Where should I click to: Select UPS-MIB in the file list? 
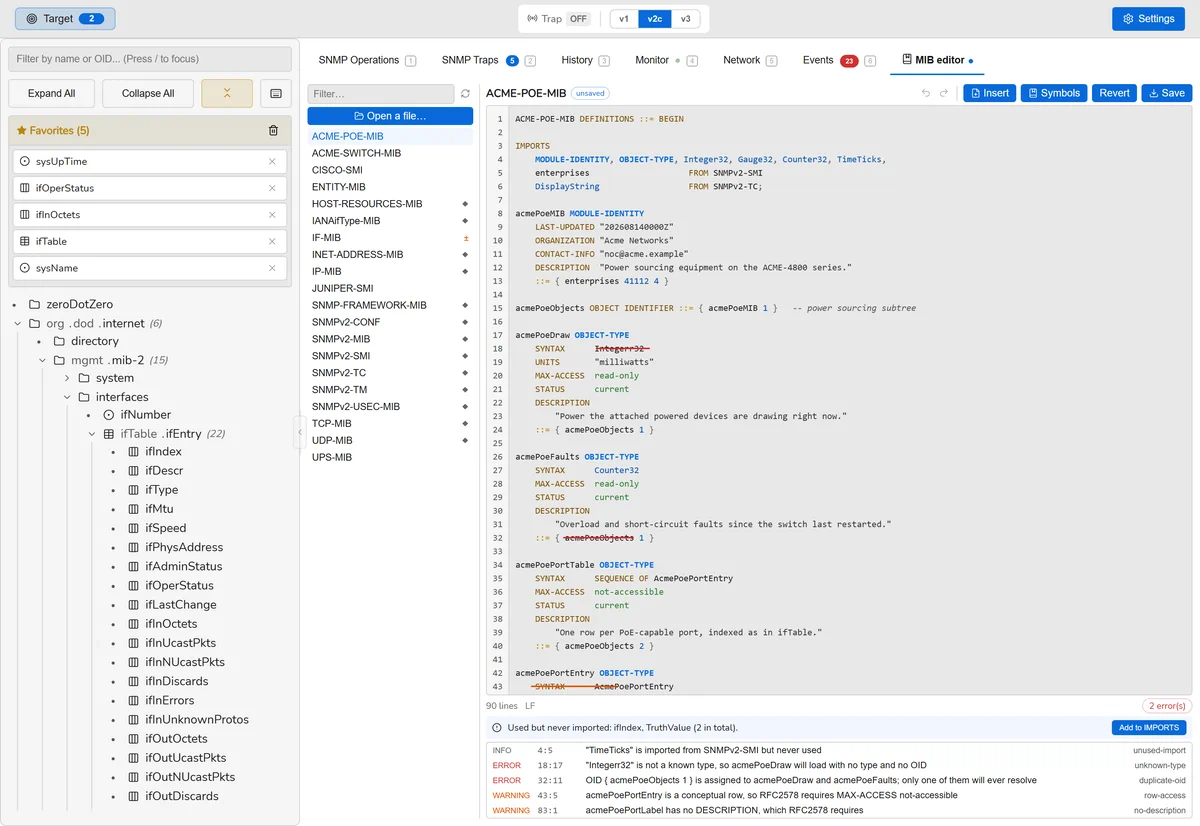pyautogui.click(x=390, y=457)
